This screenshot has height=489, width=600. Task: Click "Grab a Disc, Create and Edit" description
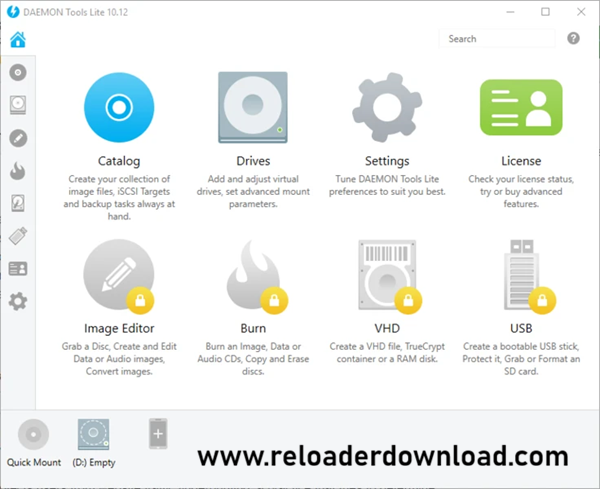point(119,359)
